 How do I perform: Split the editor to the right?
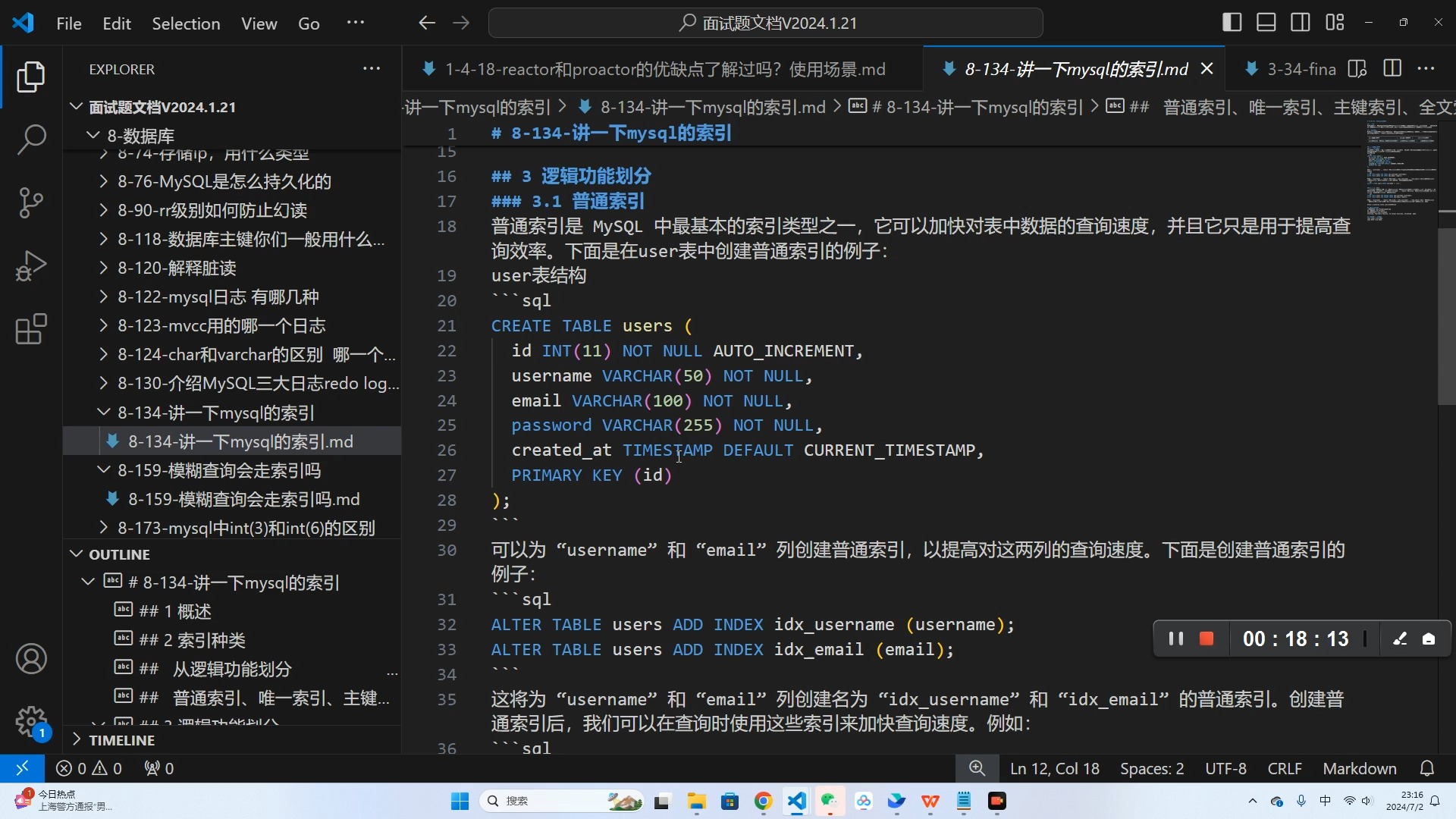[1392, 69]
